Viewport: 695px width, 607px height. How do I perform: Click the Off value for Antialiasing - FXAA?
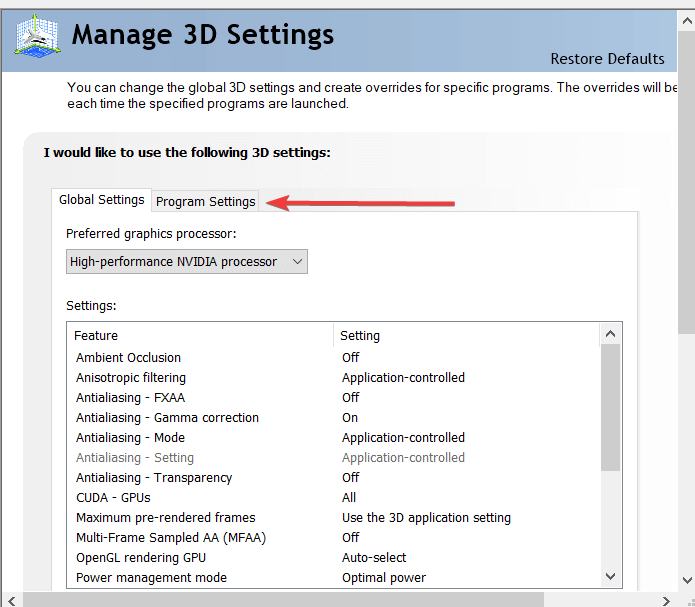(350, 397)
